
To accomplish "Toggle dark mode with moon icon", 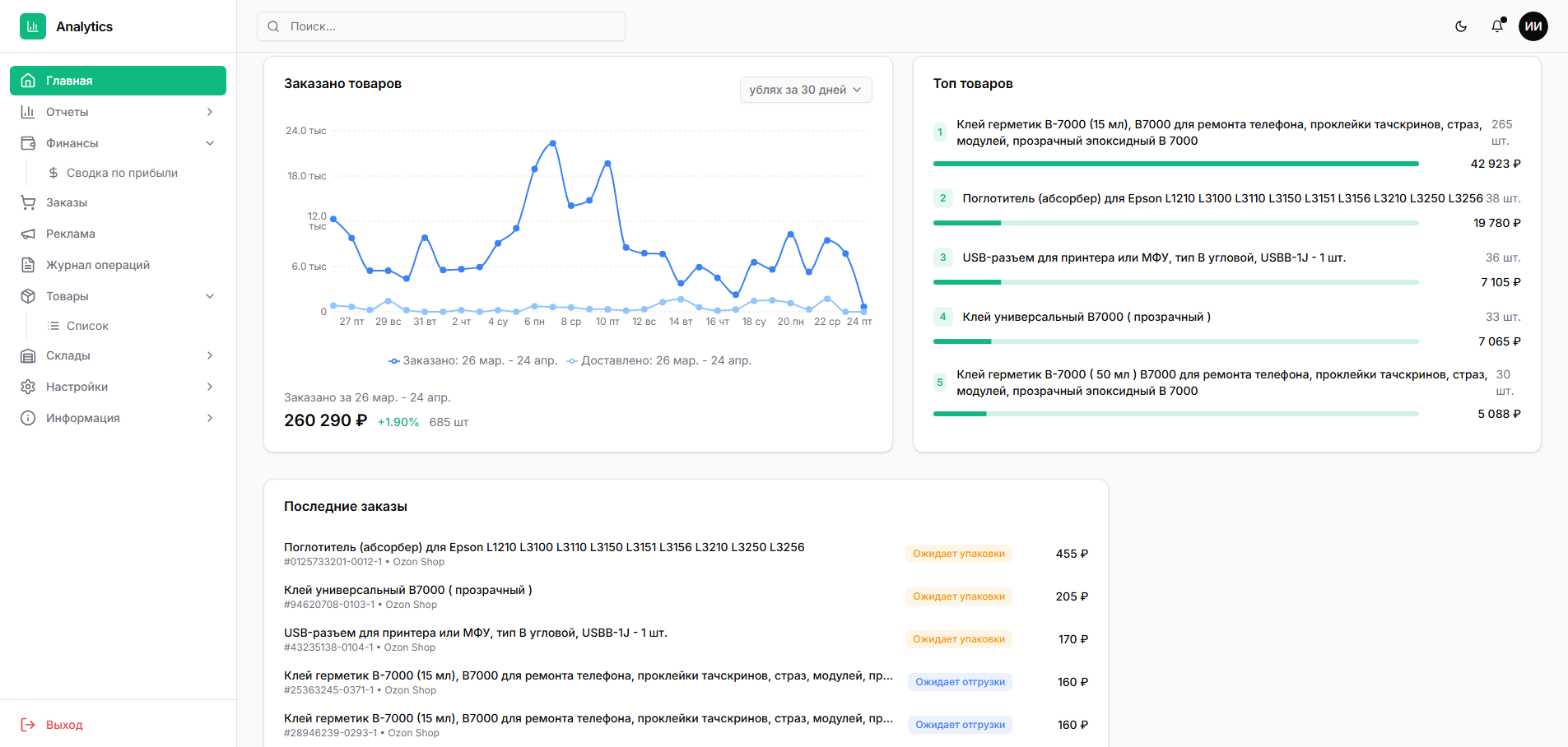I will (1461, 26).
